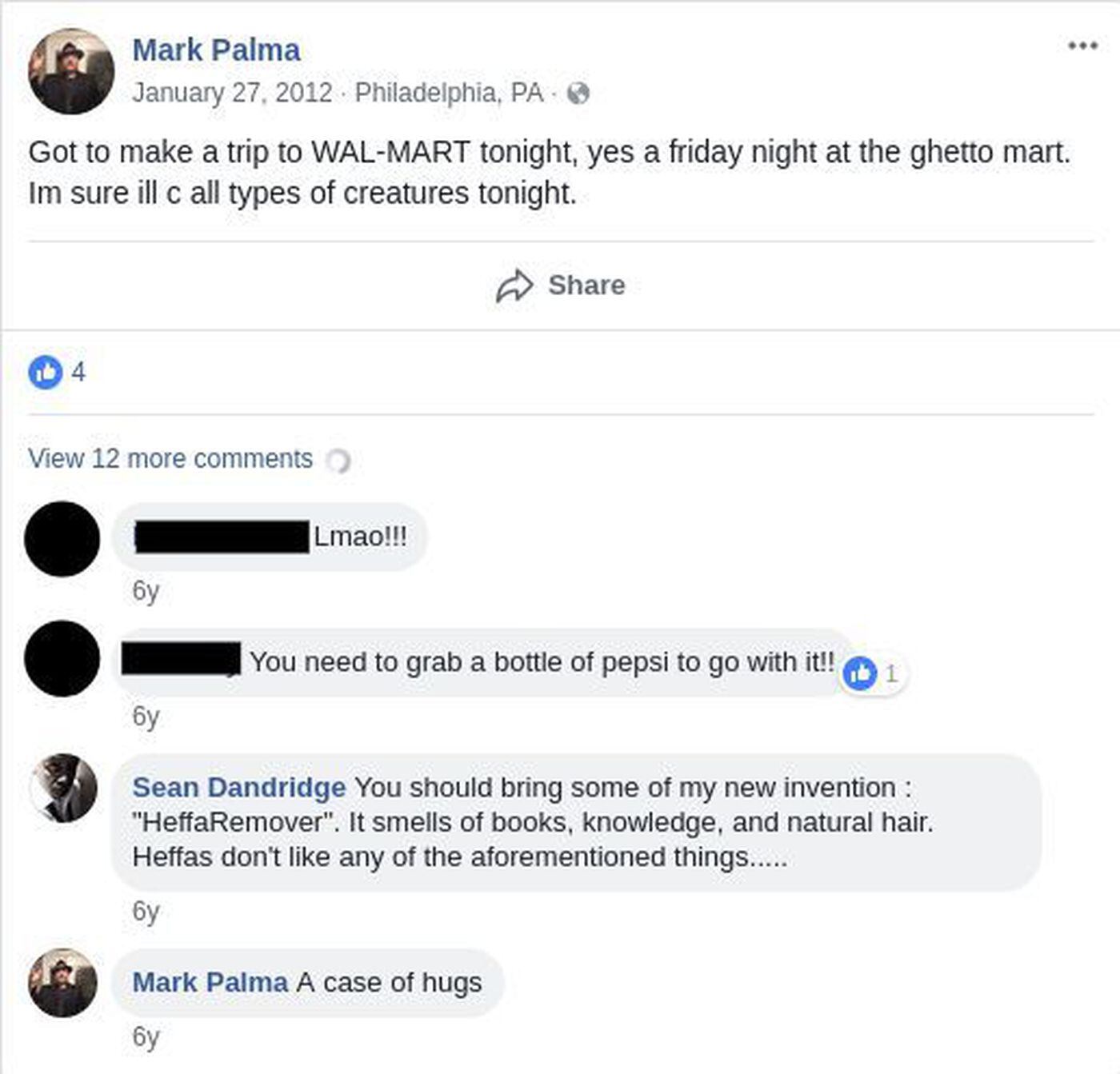Click Mark Palma's avatar beside the hugs comment
Image resolution: width=1120 pixels, height=1074 pixels.
point(63,983)
